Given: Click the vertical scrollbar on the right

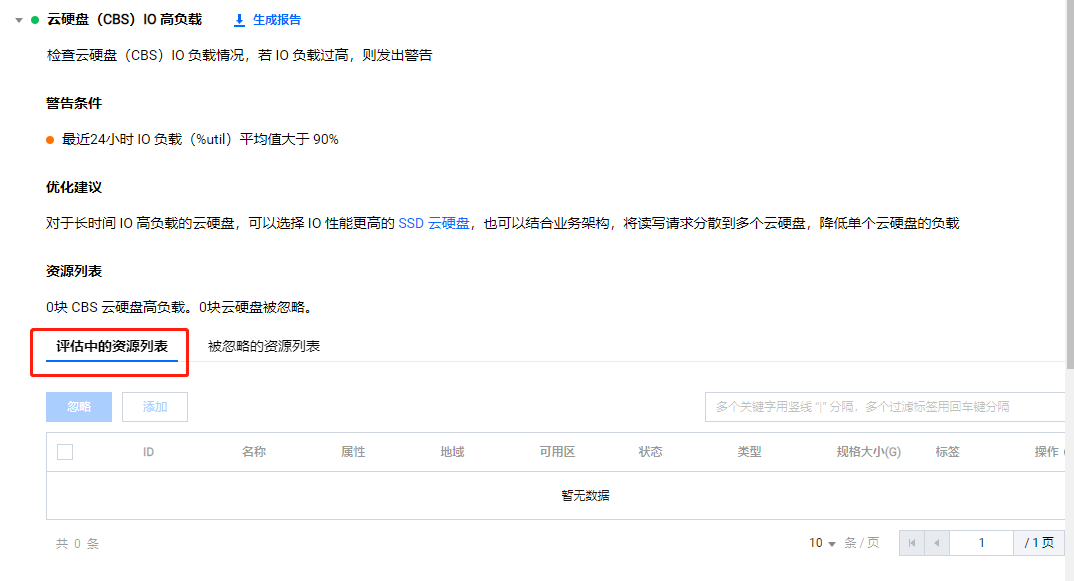Looking at the screenshot, I should 1070,185.
